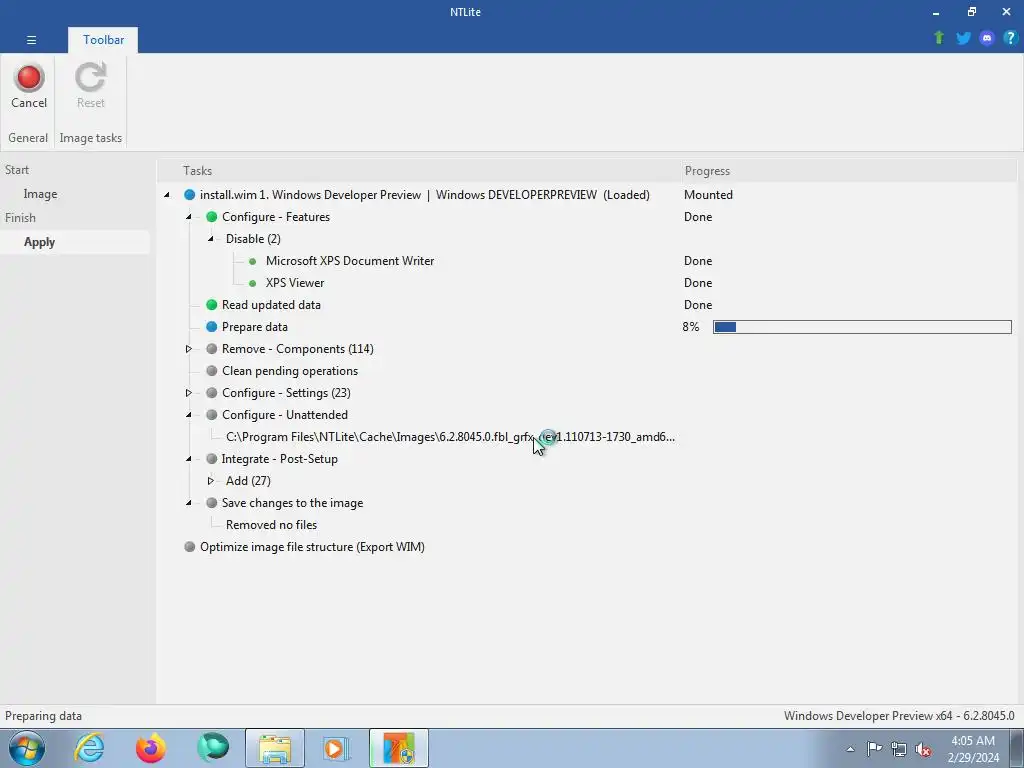The height and width of the screenshot is (768, 1024).
Task: Click gray dot of Configure - Settings
Action: pyautogui.click(x=212, y=393)
